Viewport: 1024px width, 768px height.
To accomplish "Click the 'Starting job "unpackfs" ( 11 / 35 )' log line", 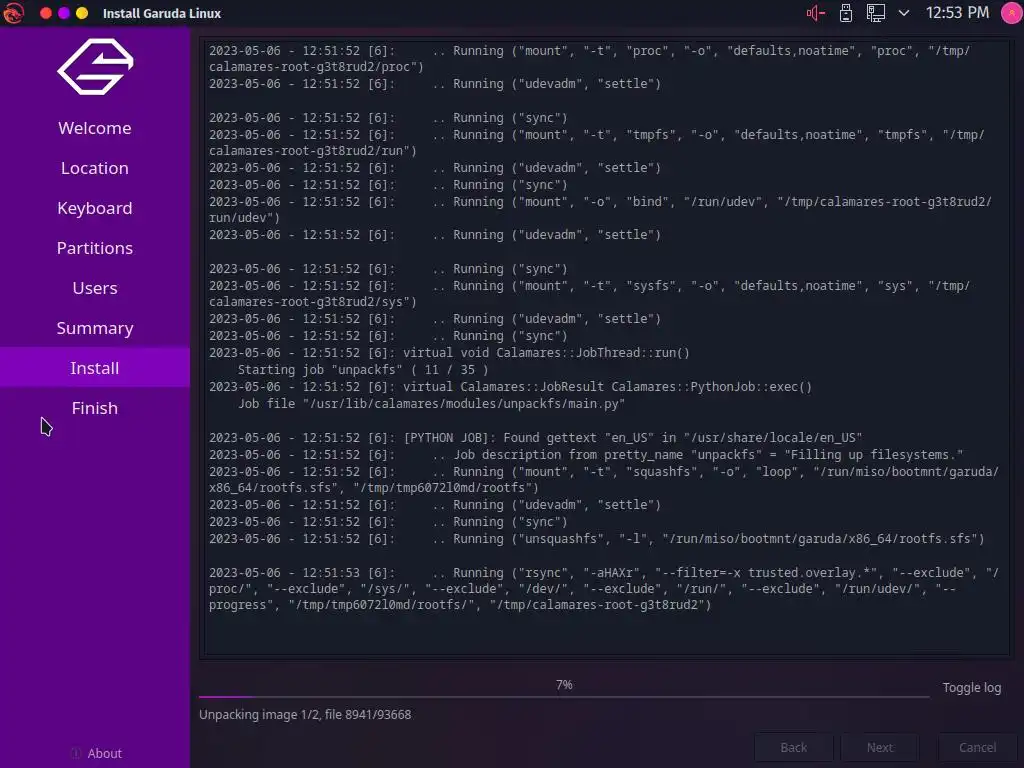I will 363,370.
